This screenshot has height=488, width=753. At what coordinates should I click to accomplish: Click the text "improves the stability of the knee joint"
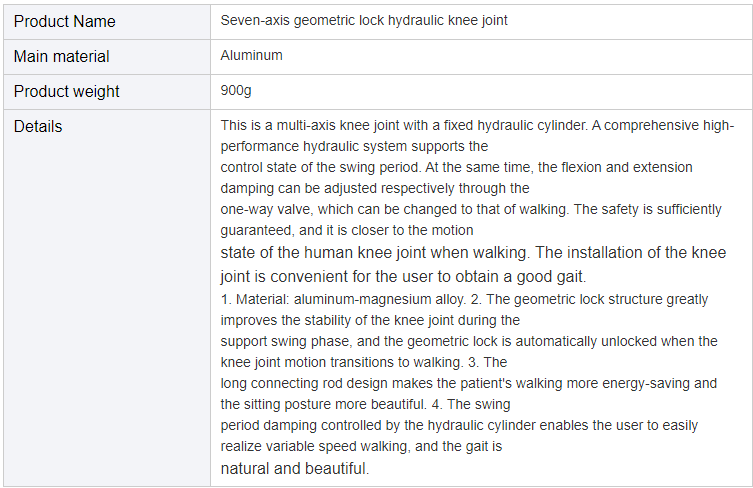pos(370,320)
